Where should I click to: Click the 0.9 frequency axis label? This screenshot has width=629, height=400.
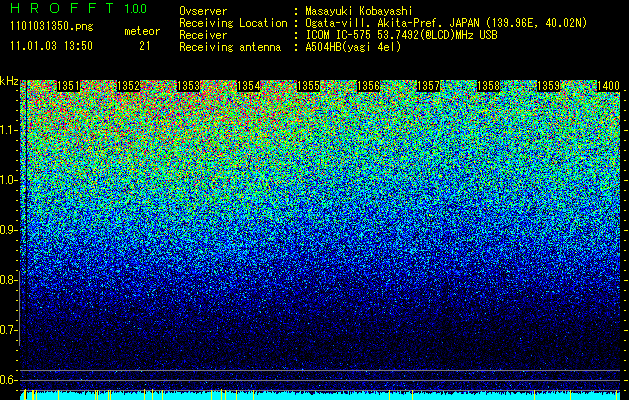(x=8, y=230)
